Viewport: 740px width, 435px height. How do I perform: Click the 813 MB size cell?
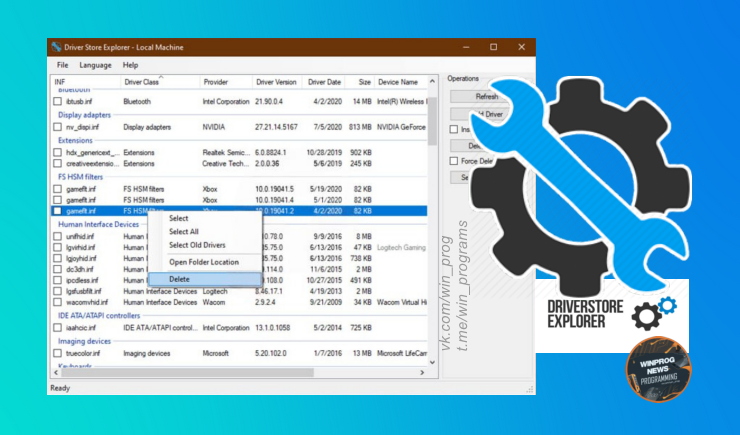tap(360, 127)
